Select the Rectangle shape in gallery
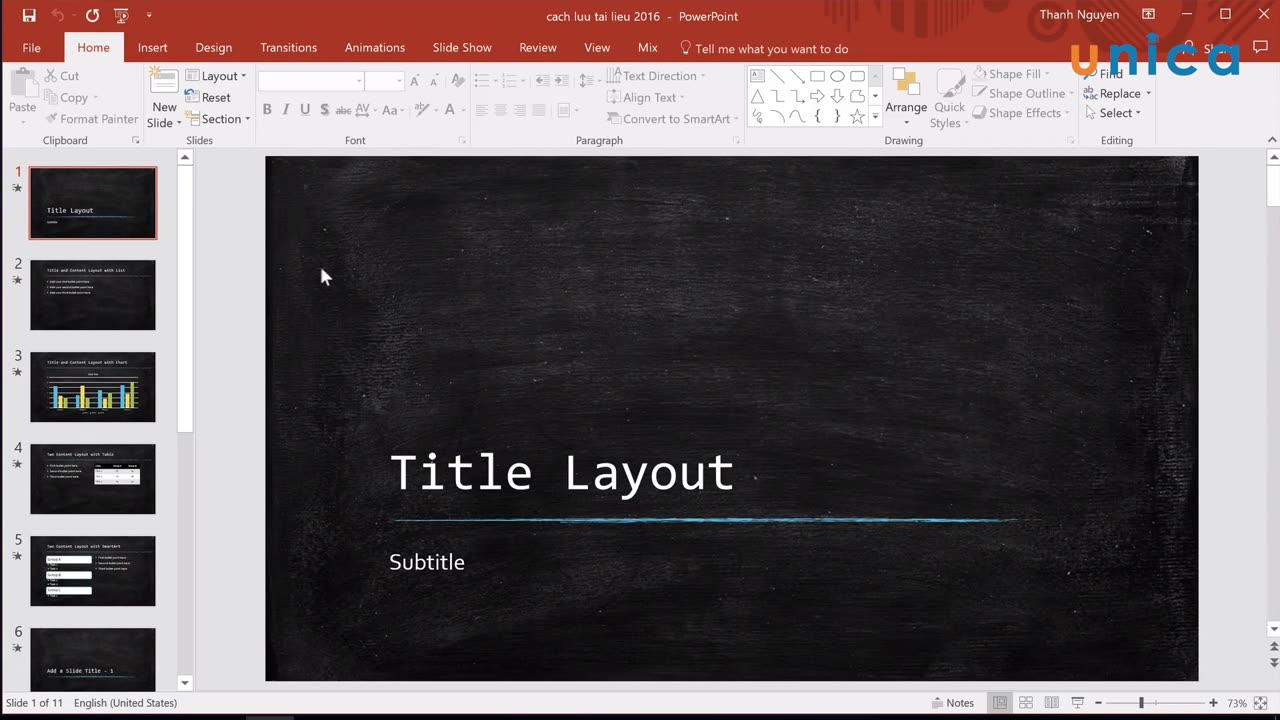Viewport: 1280px width, 720px height. click(x=817, y=76)
